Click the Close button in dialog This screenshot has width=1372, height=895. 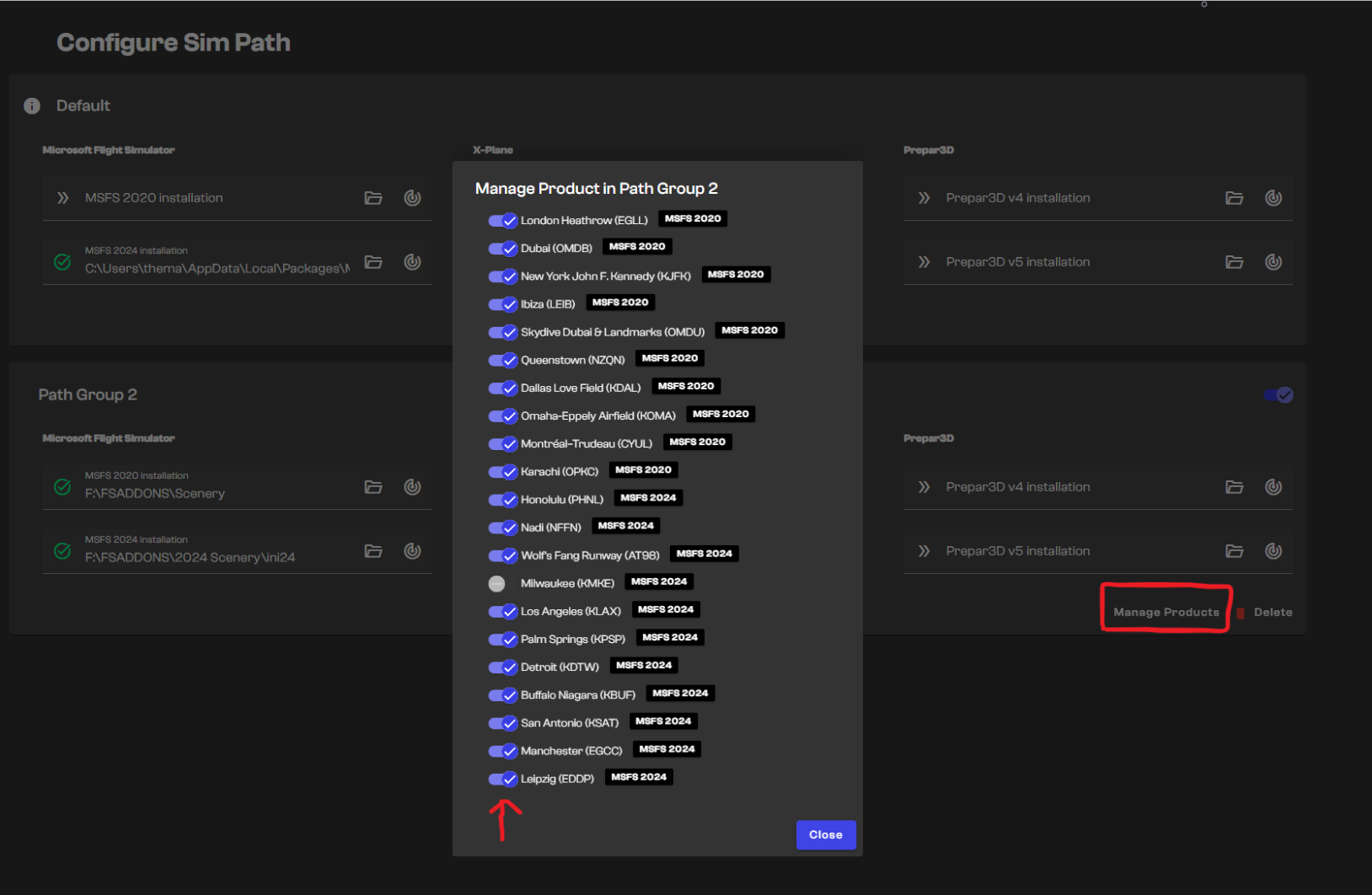click(x=825, y=835)
